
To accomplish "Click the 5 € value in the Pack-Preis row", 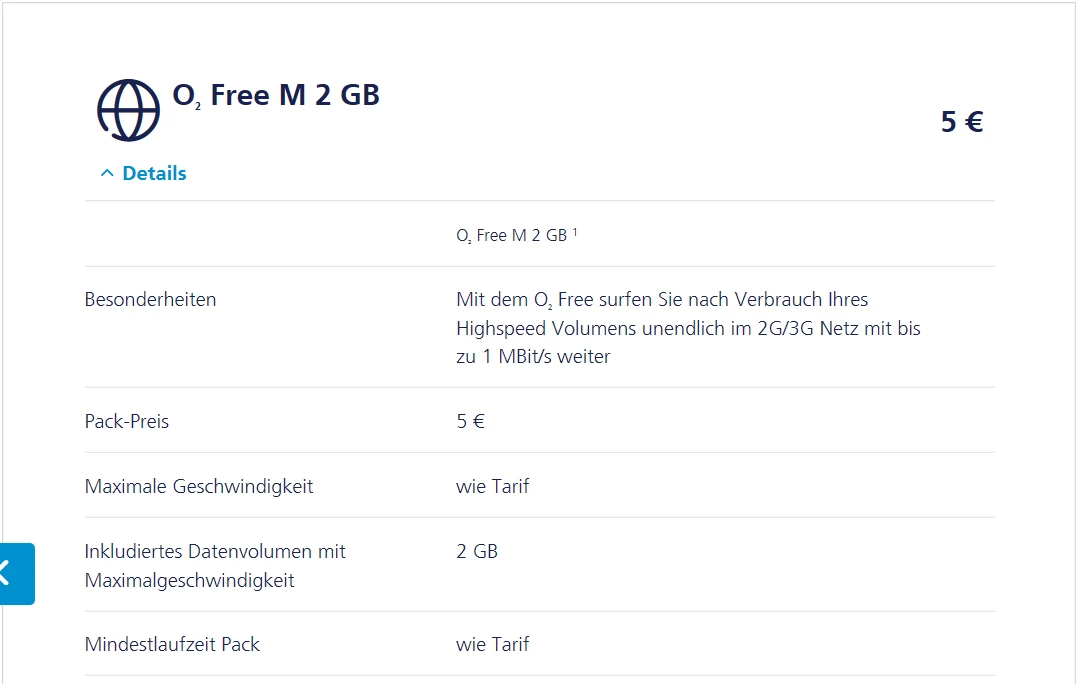I will (470, 421).
